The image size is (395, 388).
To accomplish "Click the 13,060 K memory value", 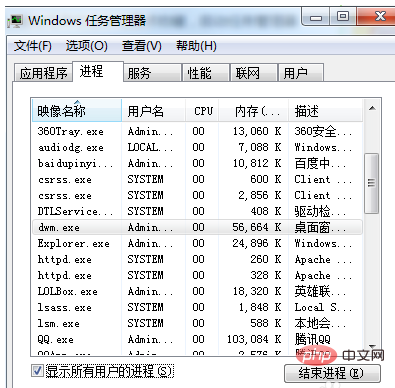I will pos(257,131).
